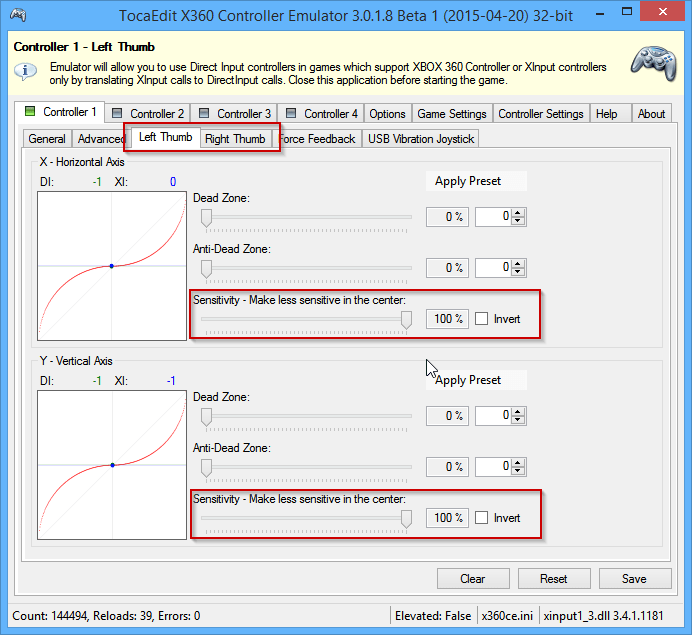Switch to the Right Thumb sub-tab
692x635 pixels.
click(235, 139)
